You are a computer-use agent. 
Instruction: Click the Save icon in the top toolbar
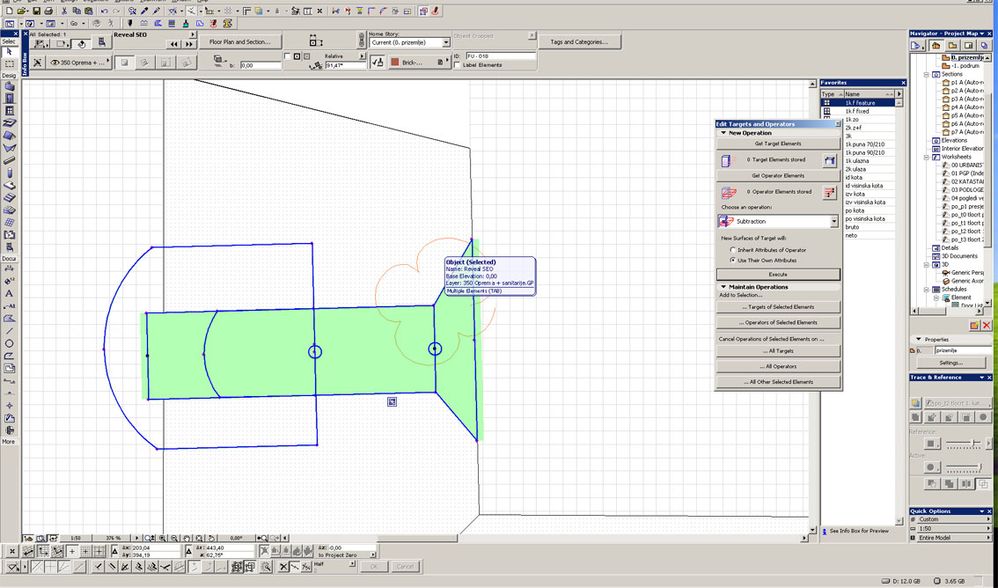[36, 10]
